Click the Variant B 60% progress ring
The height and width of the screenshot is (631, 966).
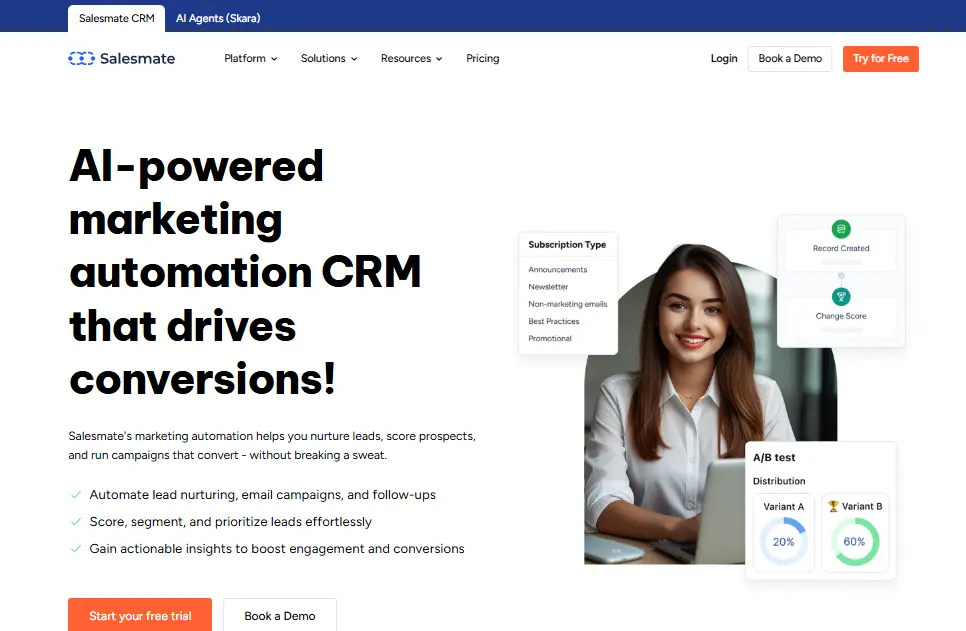(x=854, y=542)
